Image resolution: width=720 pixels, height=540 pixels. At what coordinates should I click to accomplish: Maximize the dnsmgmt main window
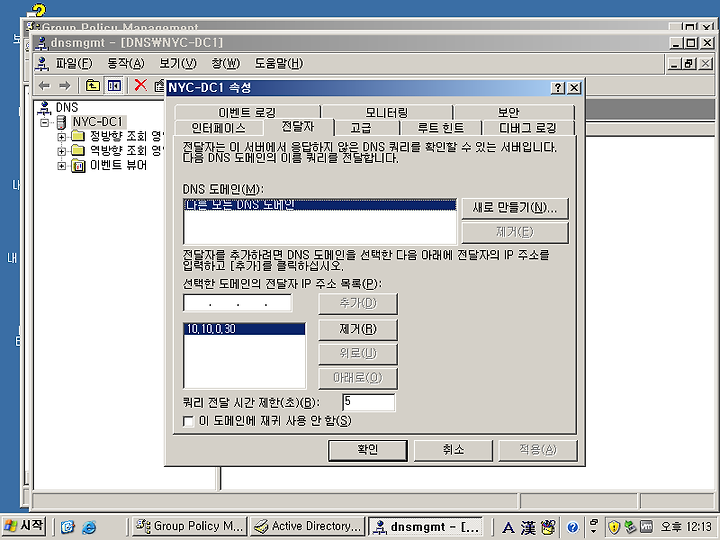point(691,43)
